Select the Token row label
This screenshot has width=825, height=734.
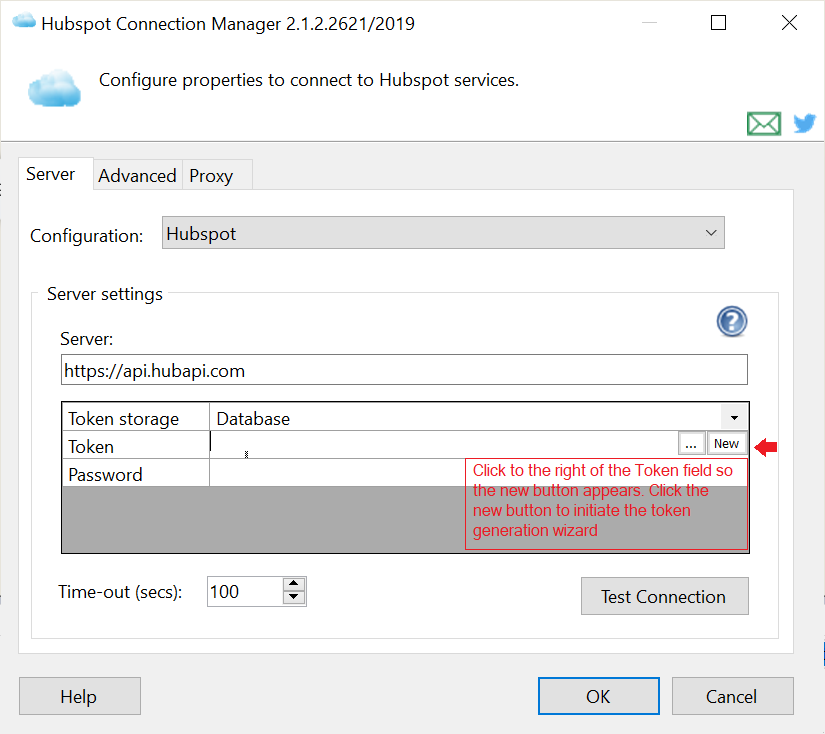136,446
